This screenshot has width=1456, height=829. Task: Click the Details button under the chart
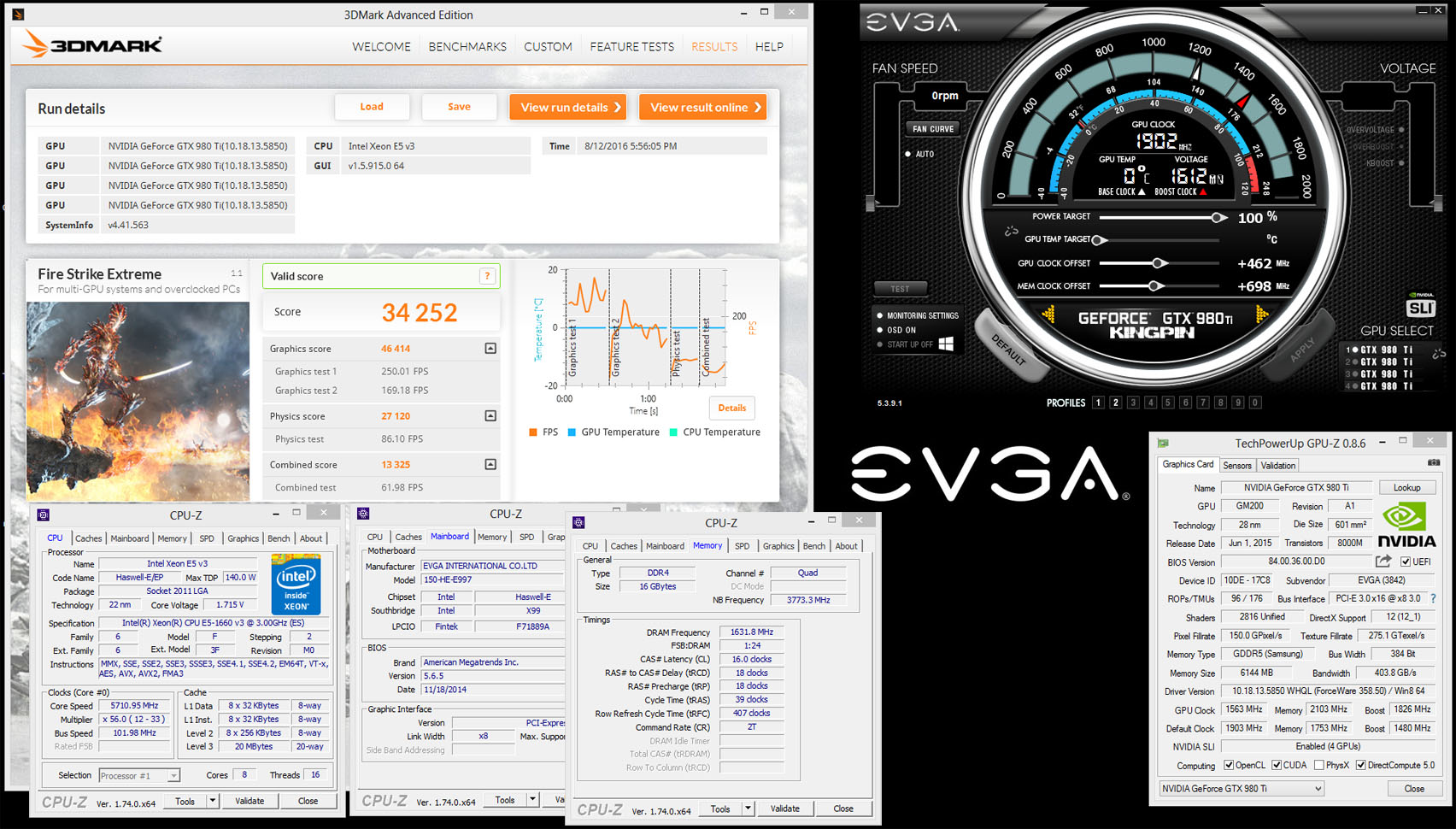coord(731,408)
